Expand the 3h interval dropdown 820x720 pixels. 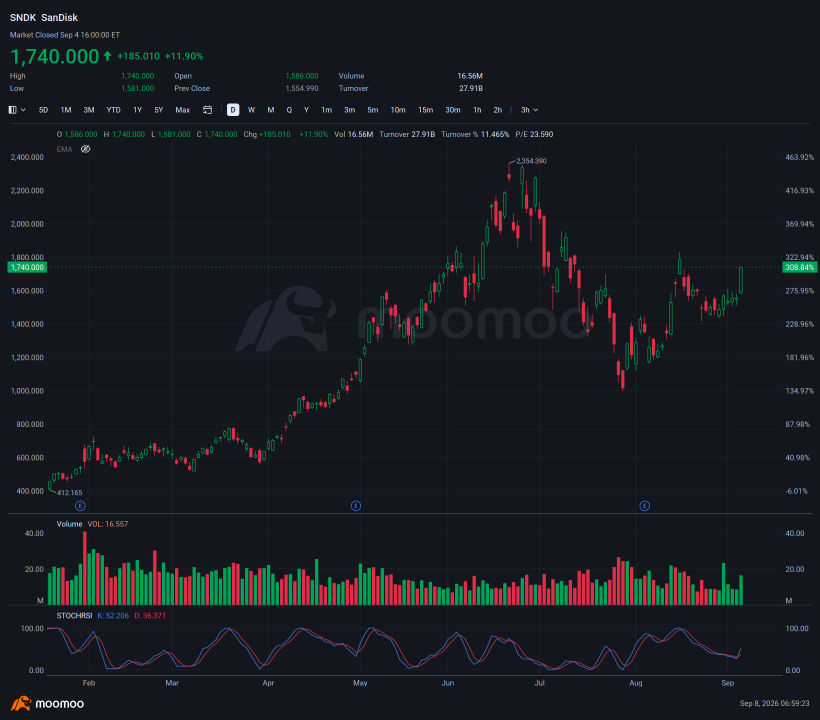[529, 110]
